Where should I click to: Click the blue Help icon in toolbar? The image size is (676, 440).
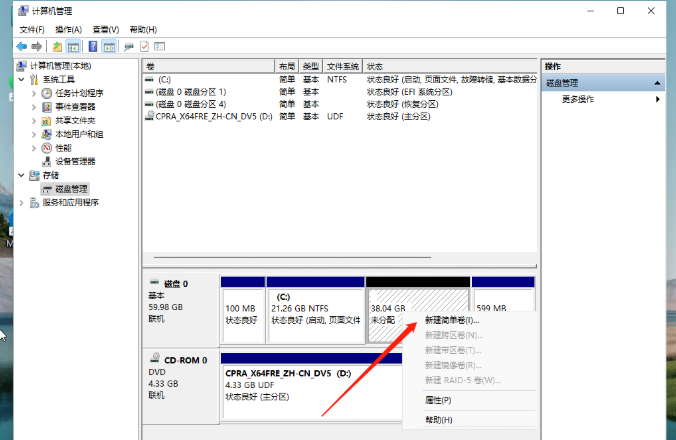pyautogui.click(x=93, y=46)
